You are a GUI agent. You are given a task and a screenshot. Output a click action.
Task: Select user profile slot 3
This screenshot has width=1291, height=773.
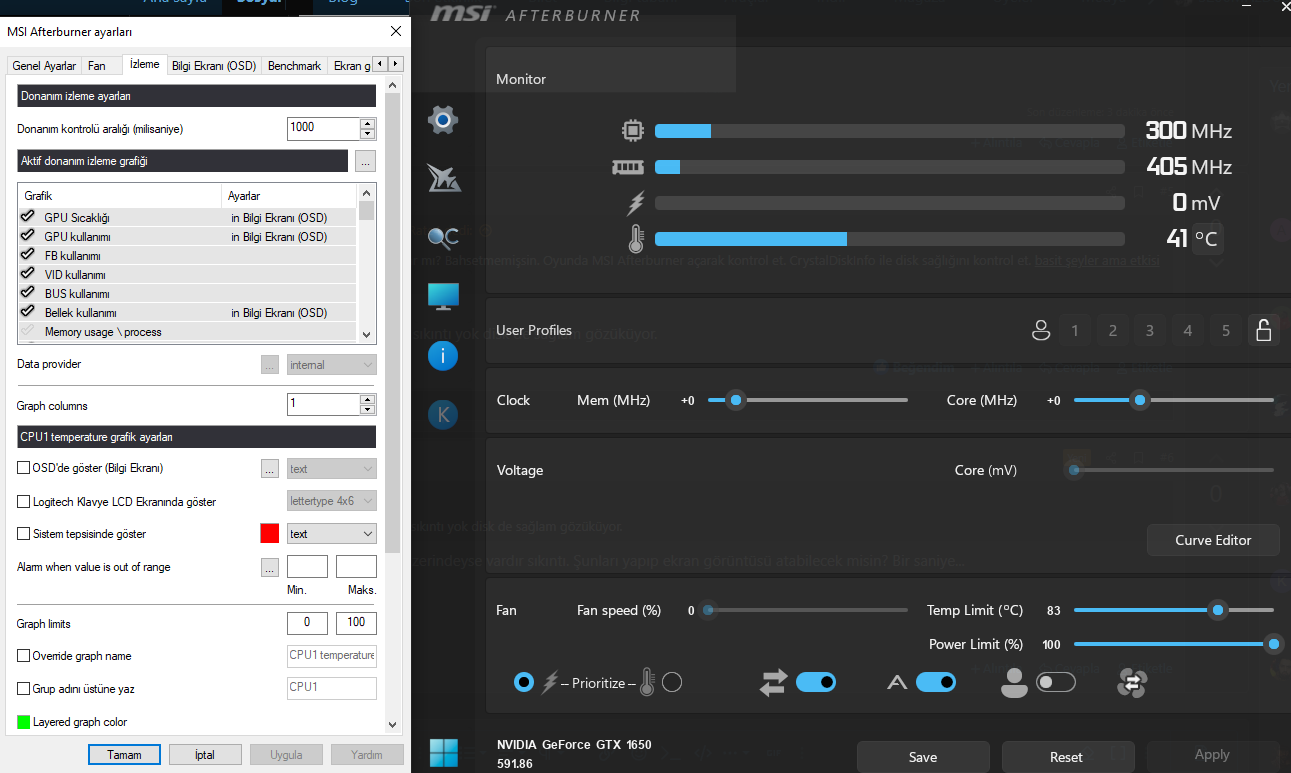[1150, 331]
